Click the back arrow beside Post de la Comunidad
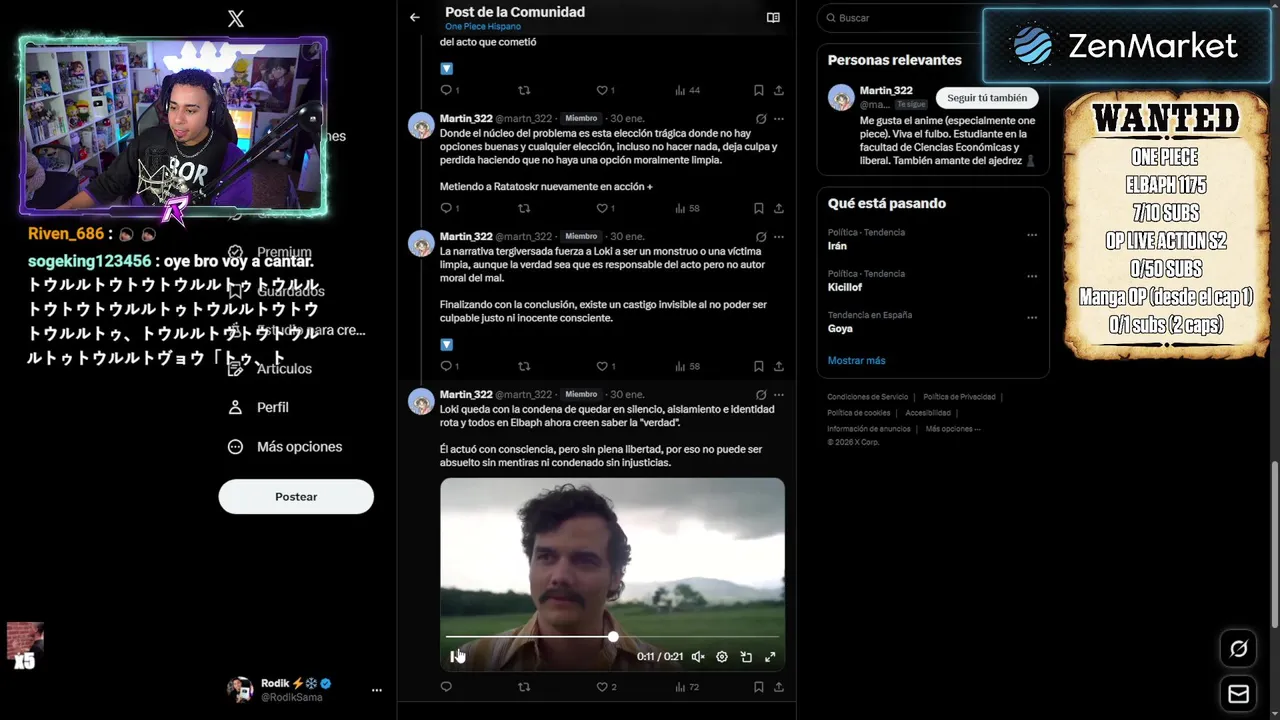 tap(415, 17)
